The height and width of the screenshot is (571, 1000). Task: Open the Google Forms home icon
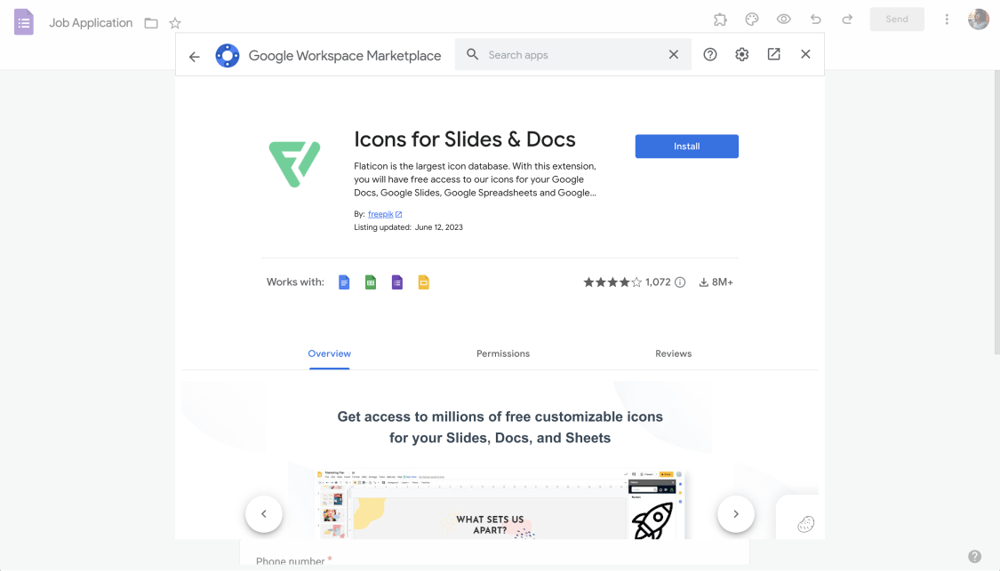coord(24,22)
